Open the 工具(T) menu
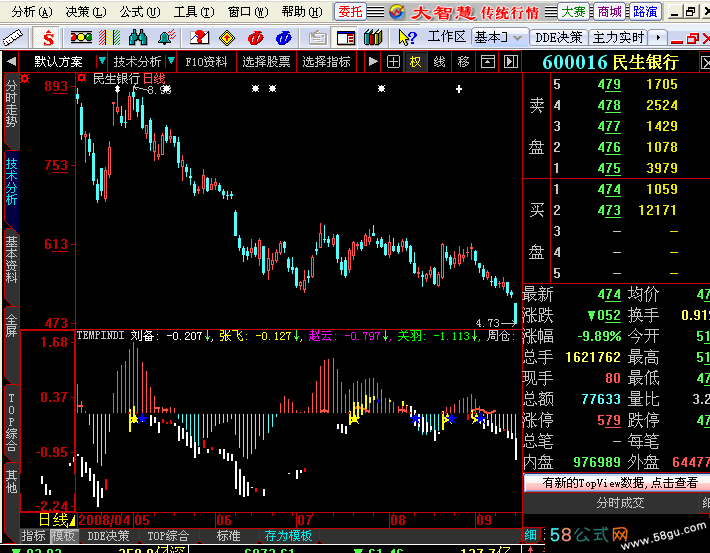This screenshot has height=553, width=710. point(194,12)
